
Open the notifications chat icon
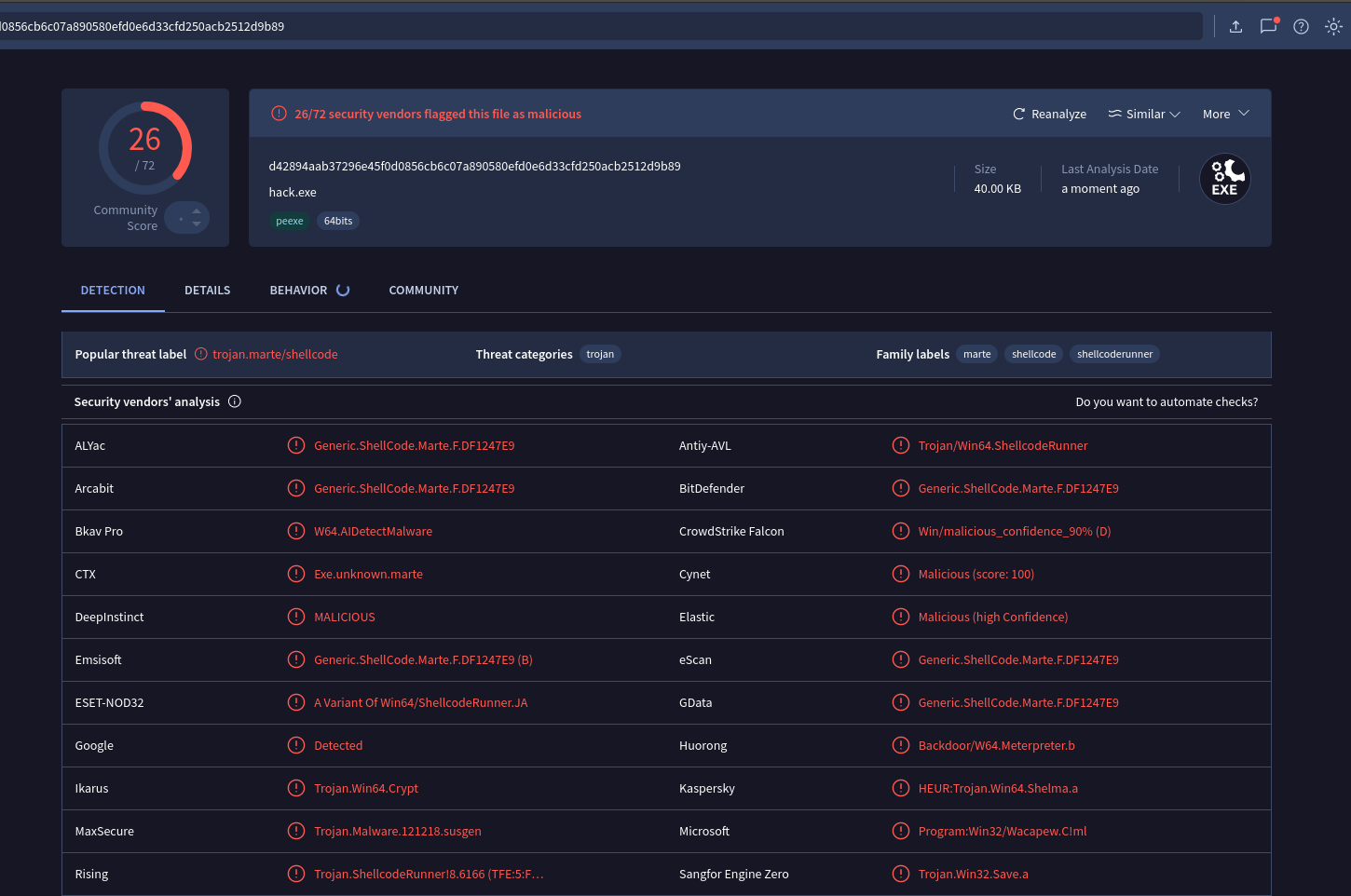pos(1268,26)
